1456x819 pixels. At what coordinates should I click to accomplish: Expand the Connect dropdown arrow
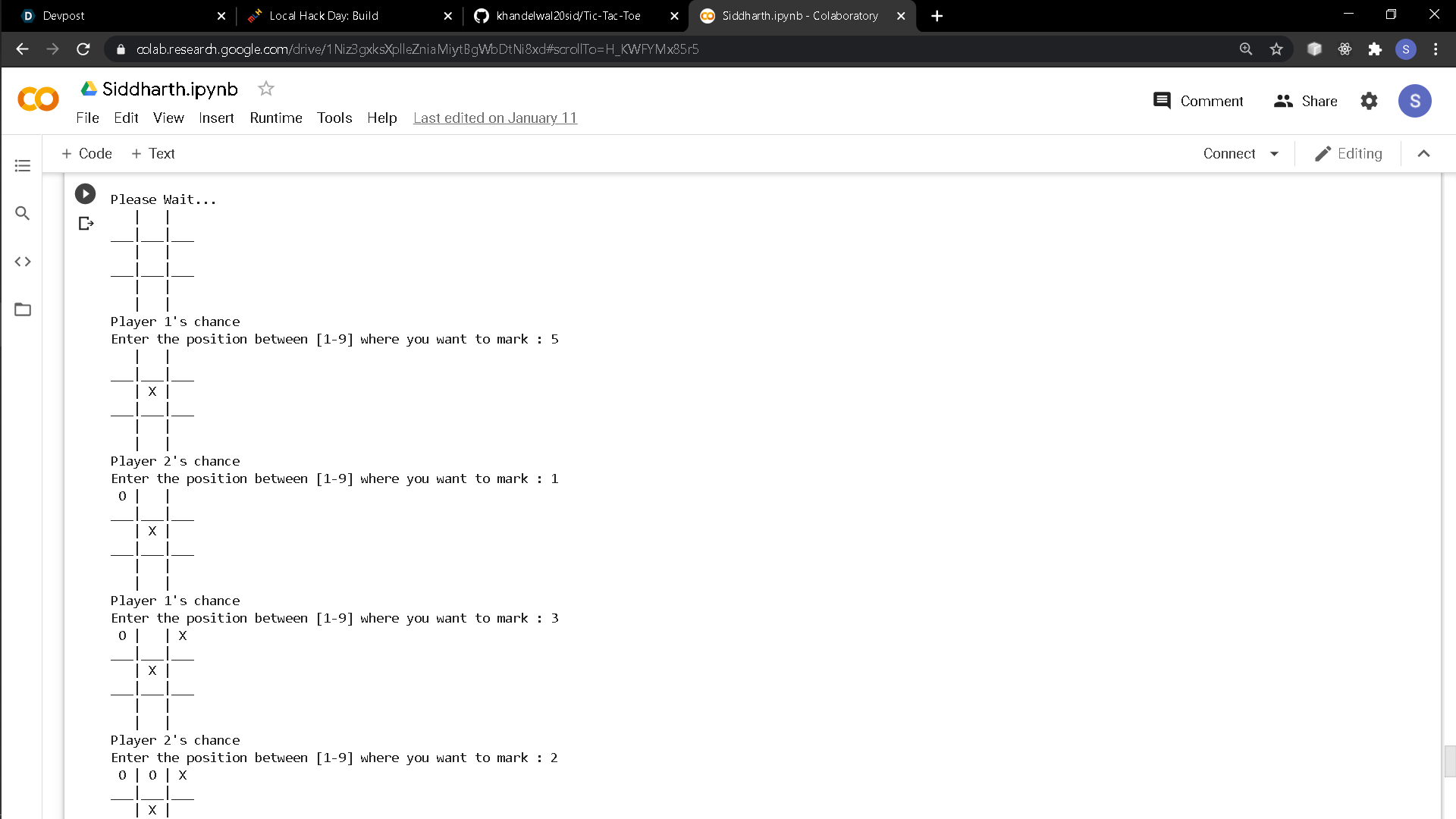(1275, 154)
